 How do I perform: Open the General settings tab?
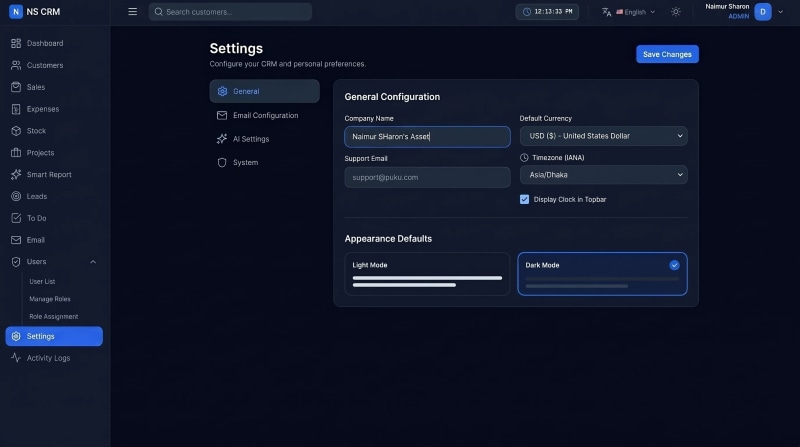coord(265,91)
